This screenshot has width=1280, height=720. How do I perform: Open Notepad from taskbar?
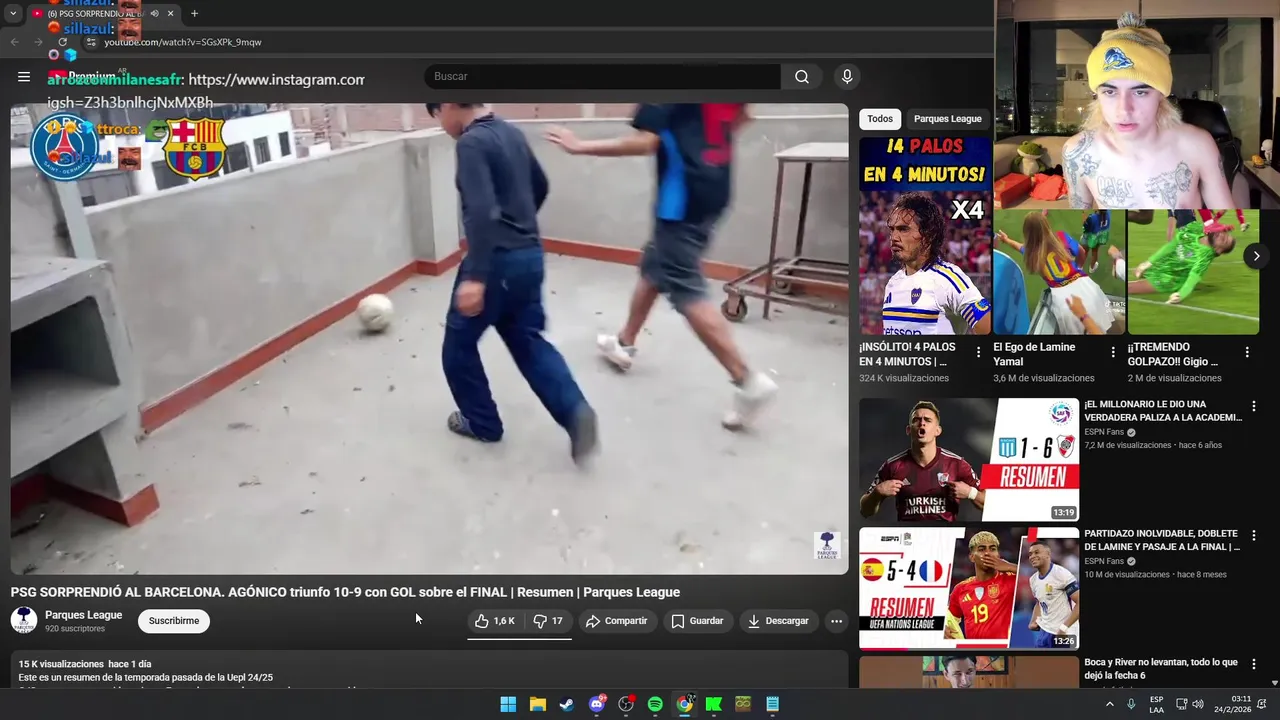pyautogui.click(x=772, y=704)
